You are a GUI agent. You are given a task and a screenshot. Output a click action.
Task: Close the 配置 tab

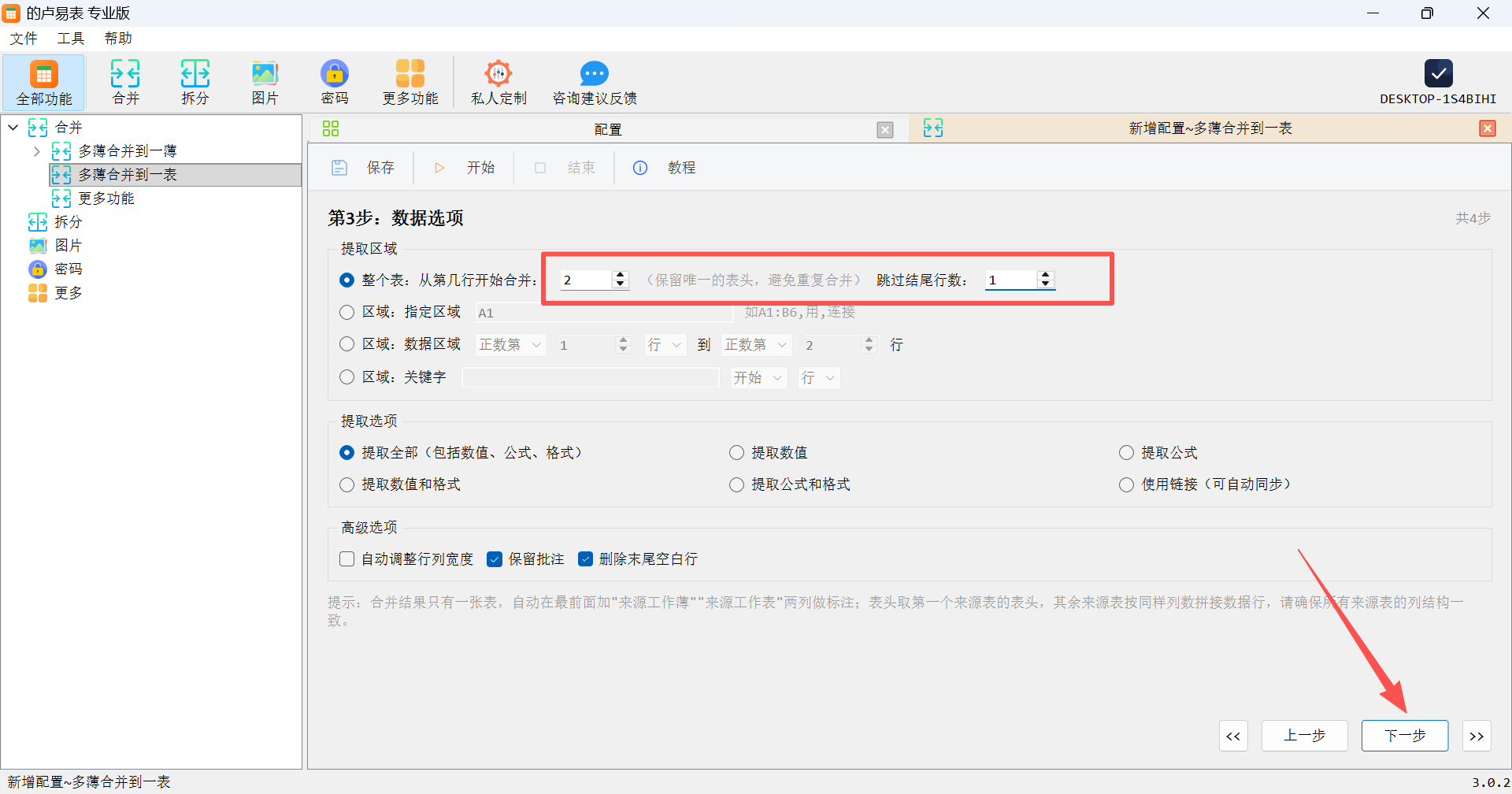(x=885, y=129)
